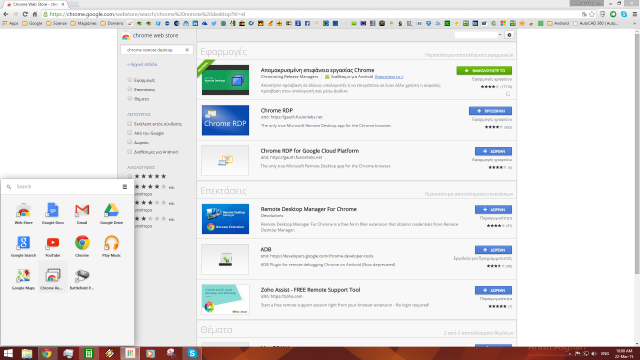Open Windows Start button
Image resolution: width=640 pixels, height=360 pixels.
pos(8,353)
